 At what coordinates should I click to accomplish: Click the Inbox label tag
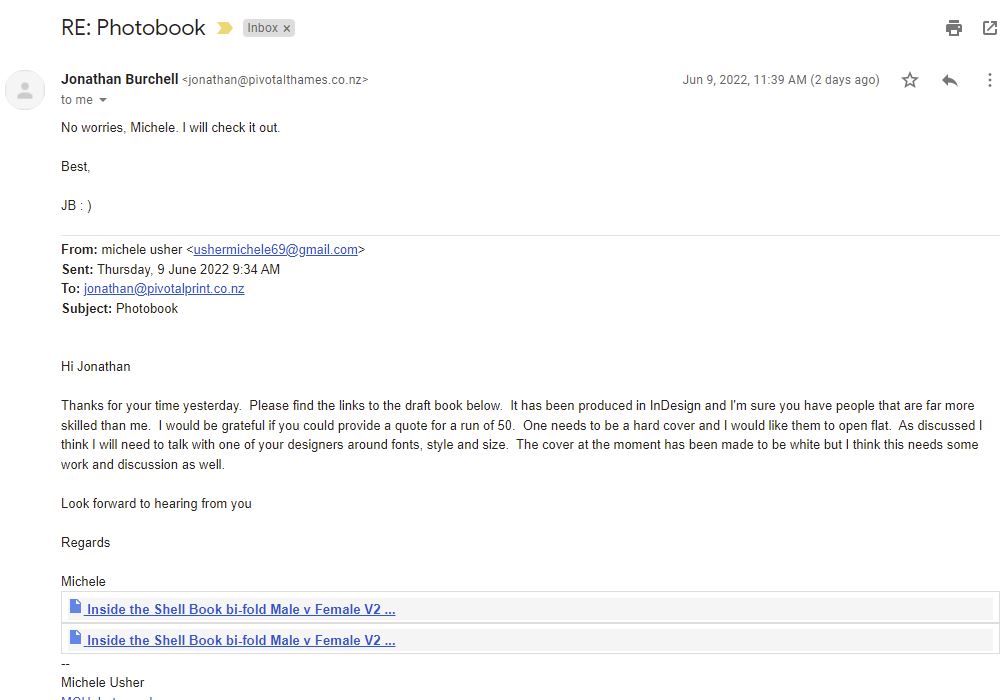click(x=262, y=28)
